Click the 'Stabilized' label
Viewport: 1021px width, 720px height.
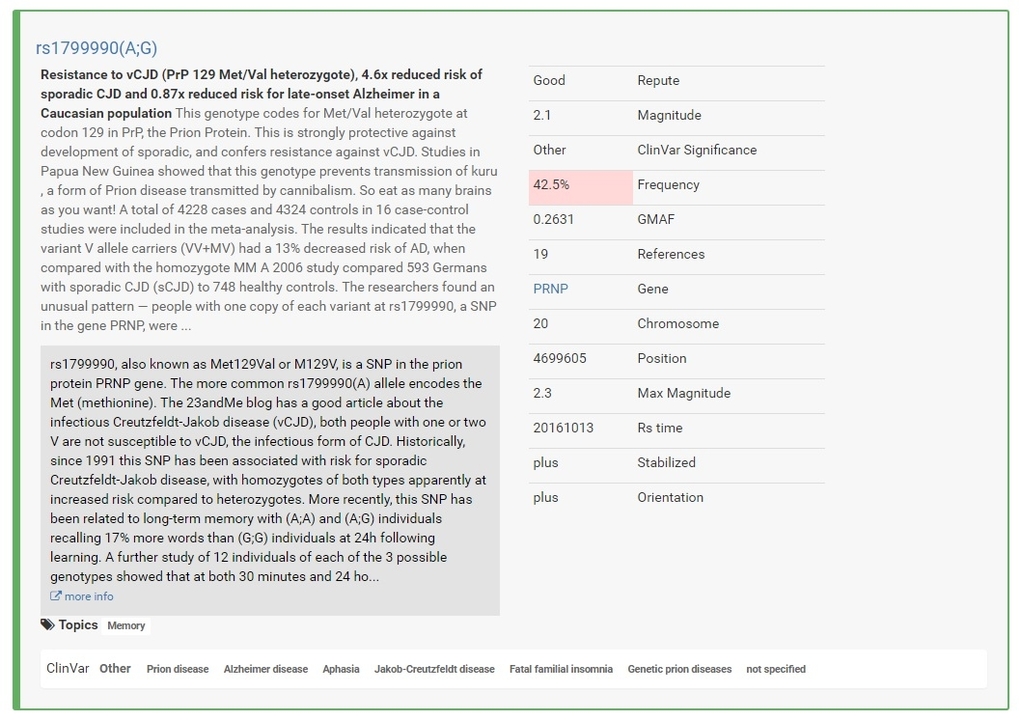[x=666, y=463]
